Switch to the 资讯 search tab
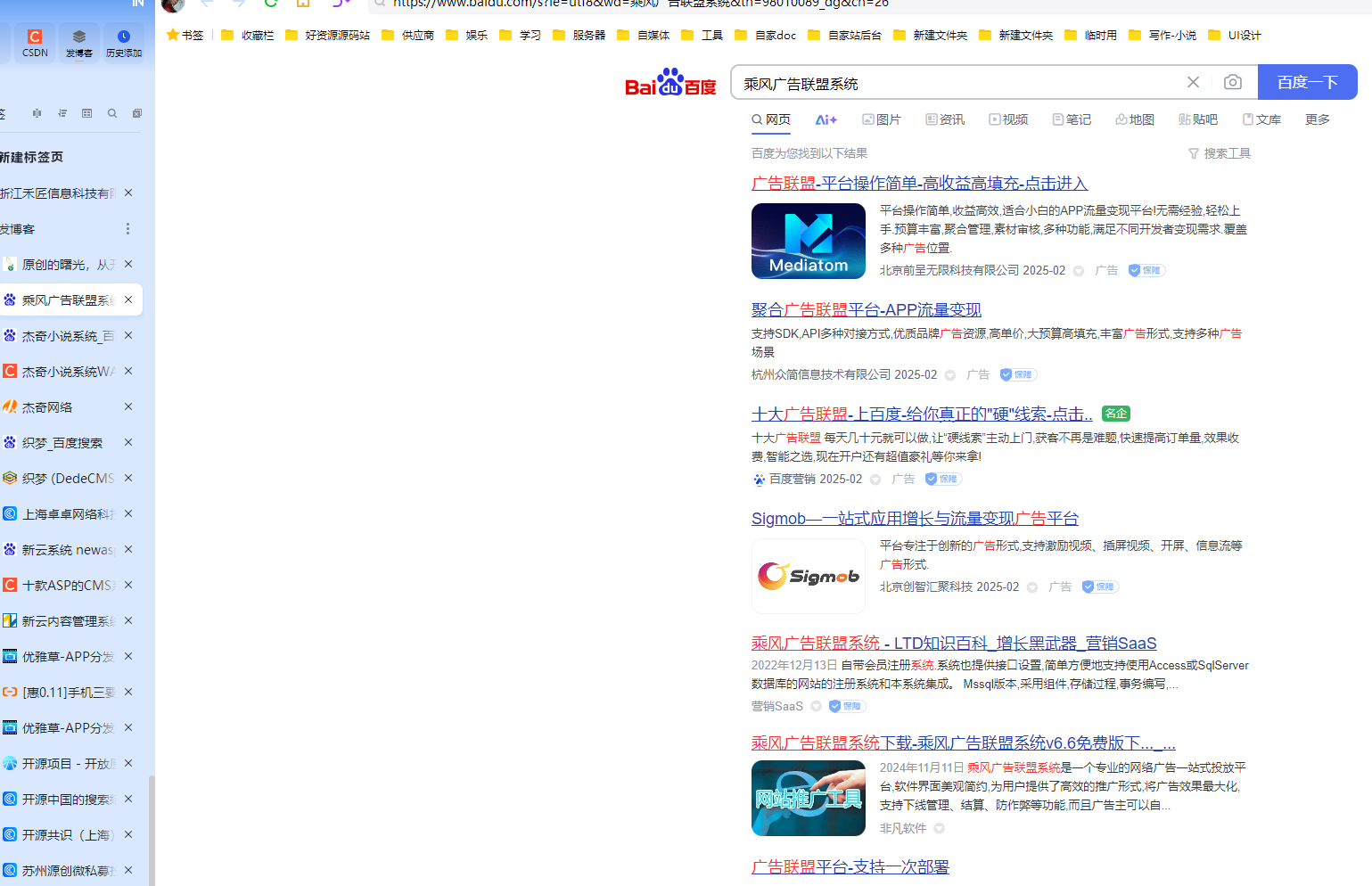This screenshot has width=1372, height=886. coord(945,119)
